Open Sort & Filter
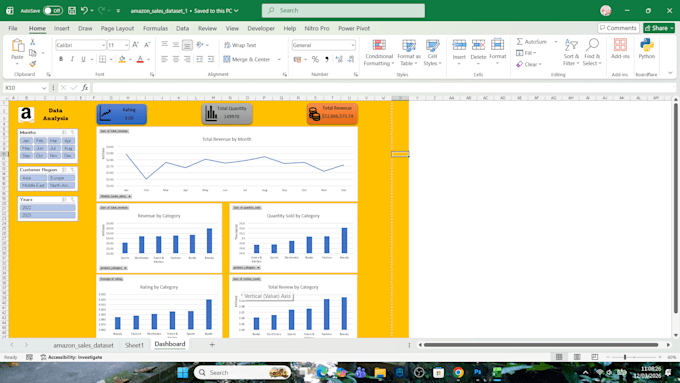 (571, 52)
